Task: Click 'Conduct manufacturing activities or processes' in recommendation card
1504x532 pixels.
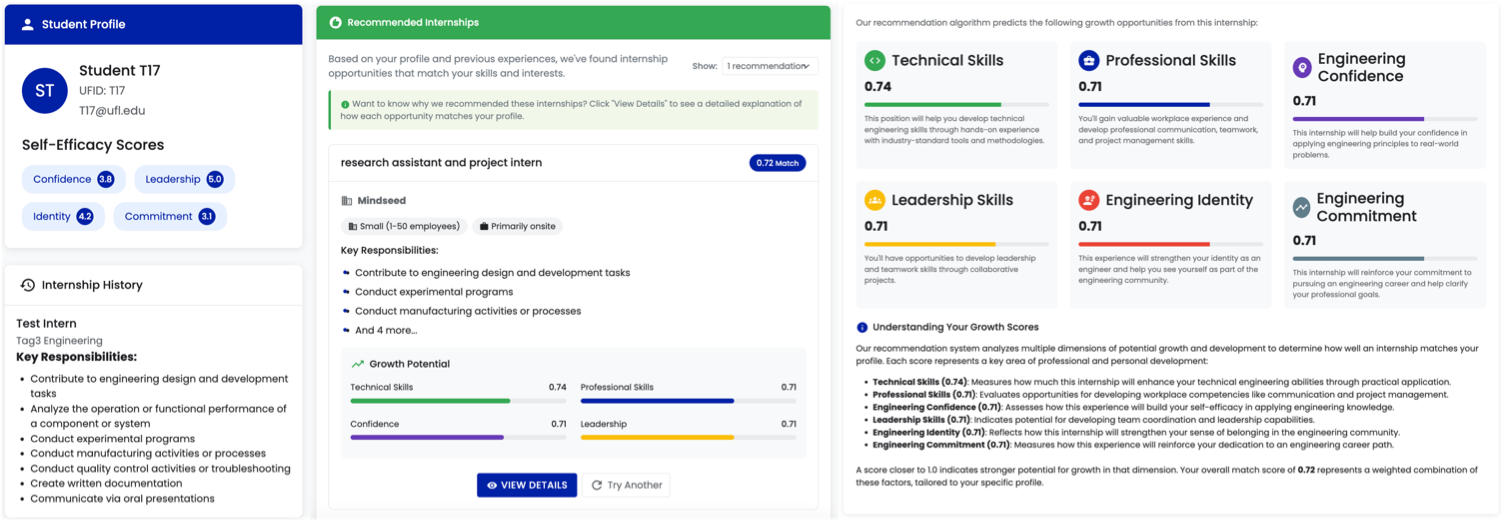Action: click(x=468, y=311)
